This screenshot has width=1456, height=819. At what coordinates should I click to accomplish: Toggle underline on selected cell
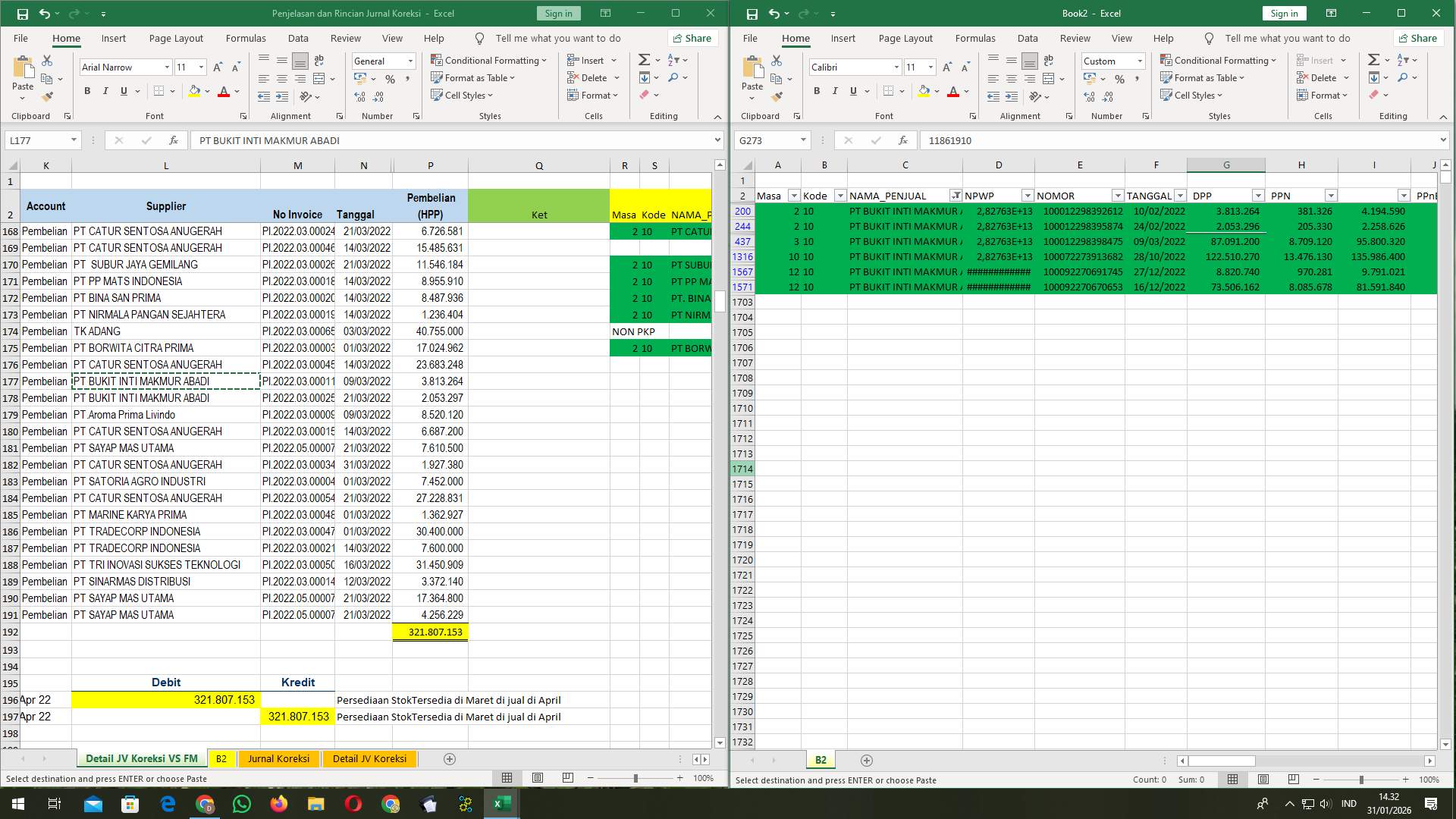click(123, 91)
